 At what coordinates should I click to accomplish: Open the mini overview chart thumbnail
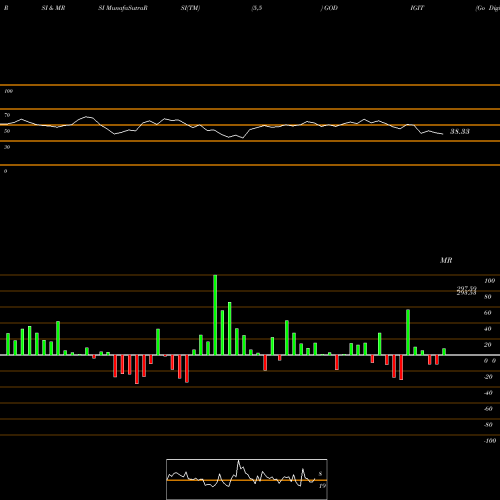point(247,479)
